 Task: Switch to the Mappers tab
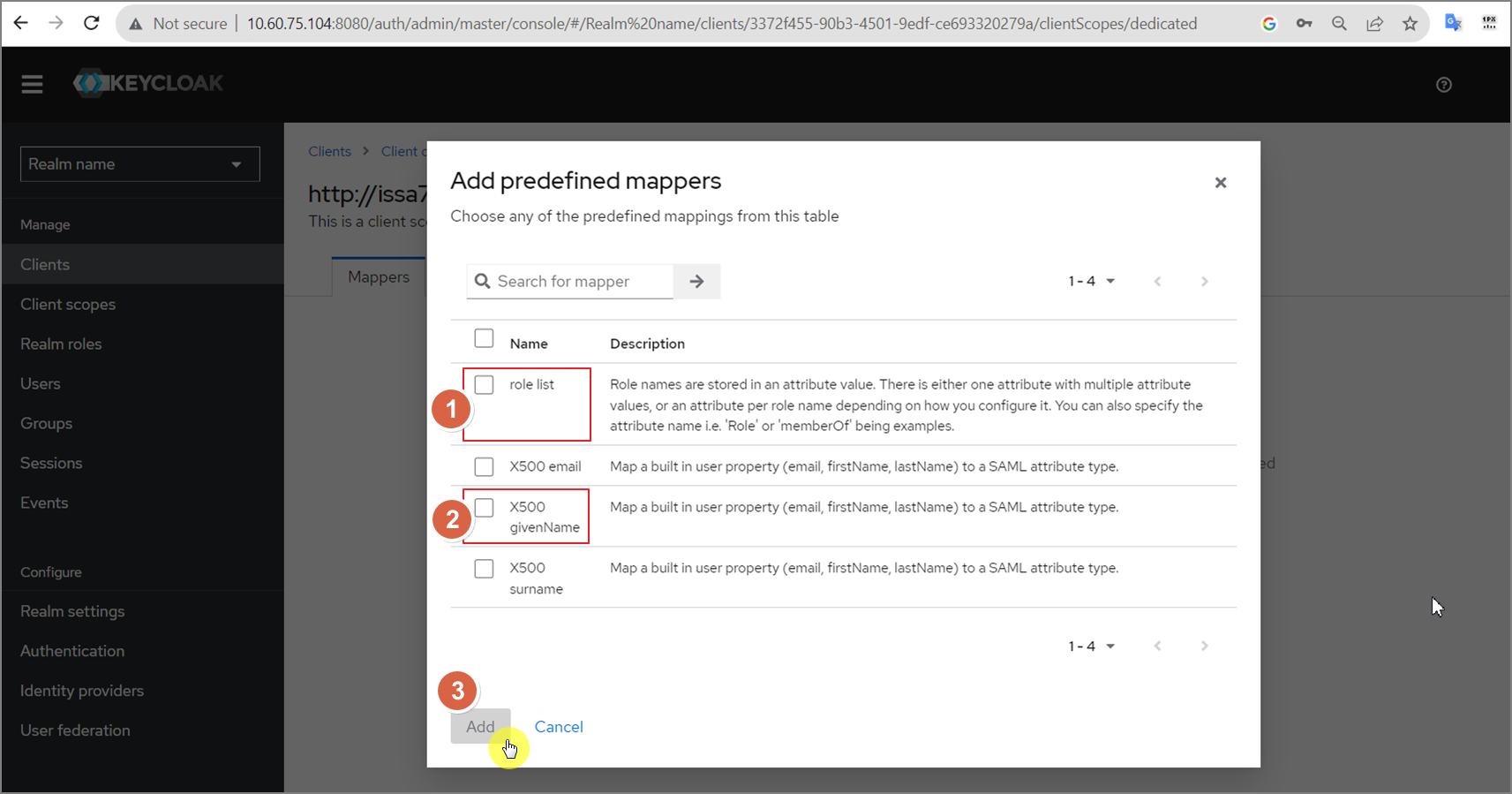(379, 276)
